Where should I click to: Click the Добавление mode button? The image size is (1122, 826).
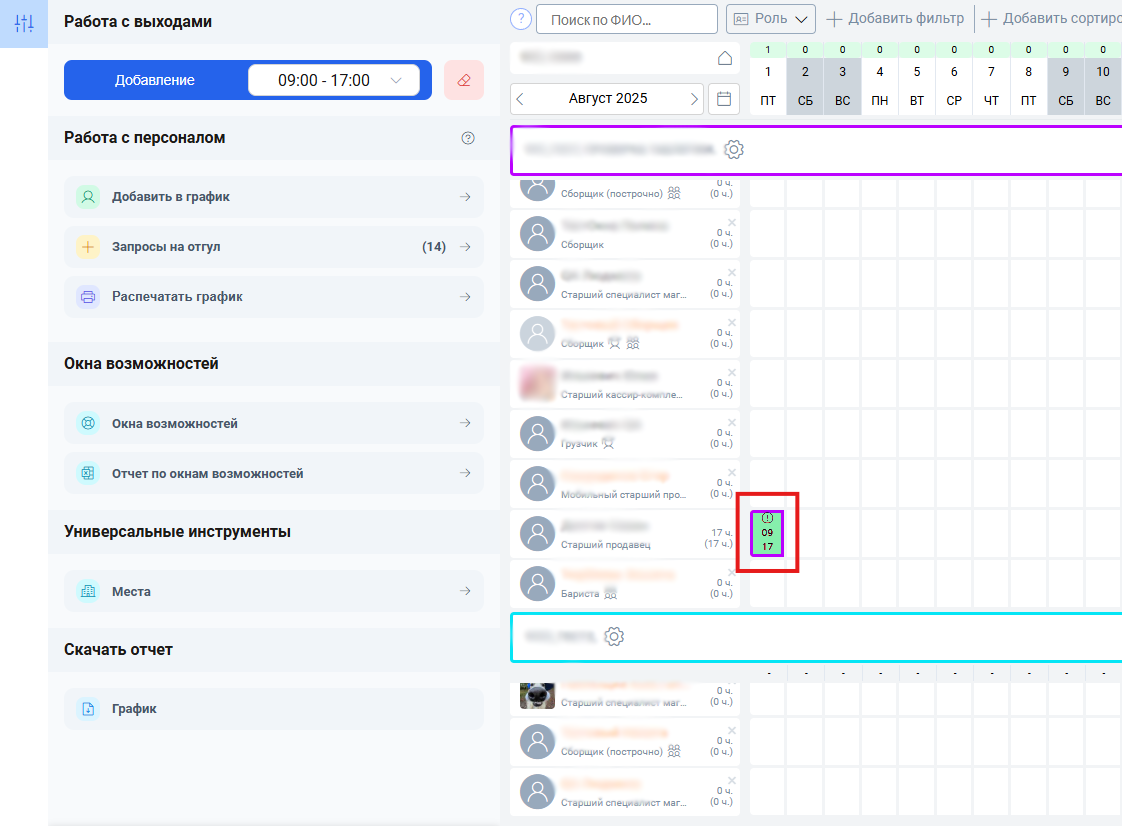click(x=155, y=80)
